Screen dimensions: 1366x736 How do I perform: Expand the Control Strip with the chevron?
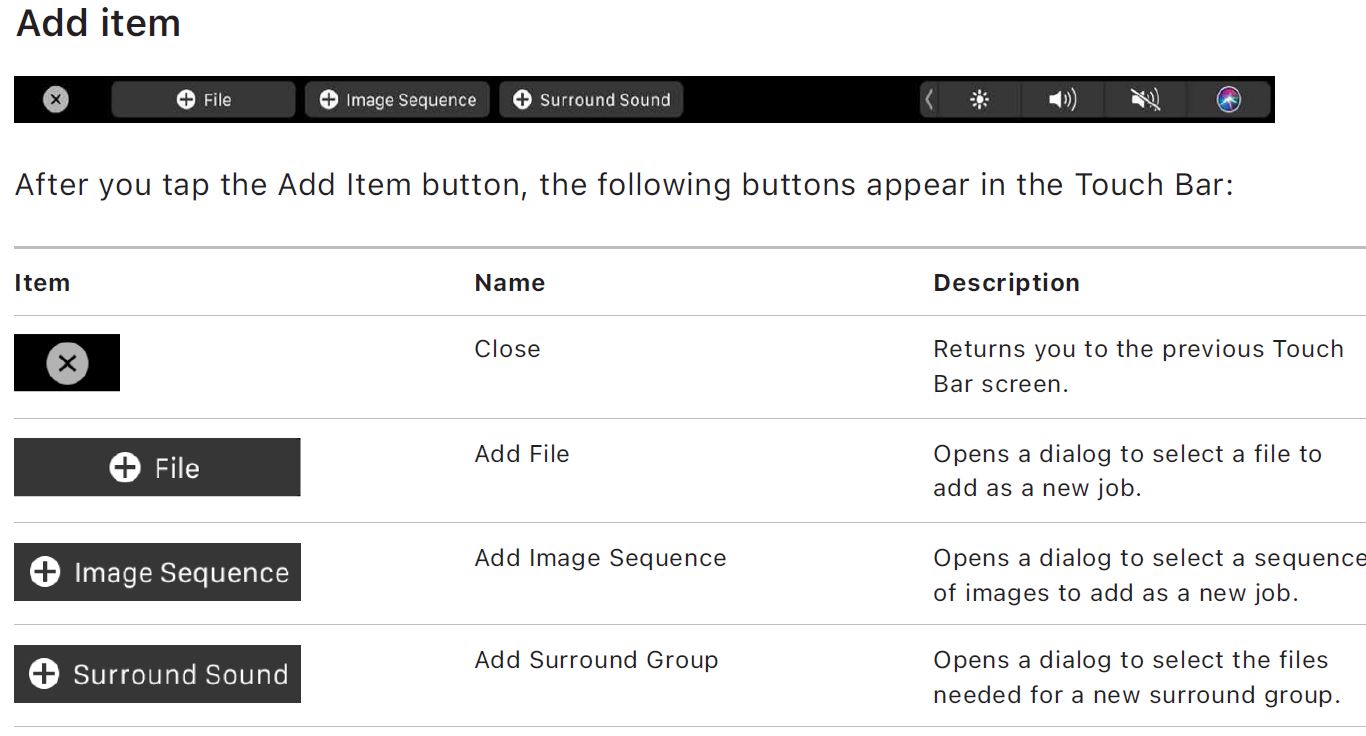tap(929, 100)
